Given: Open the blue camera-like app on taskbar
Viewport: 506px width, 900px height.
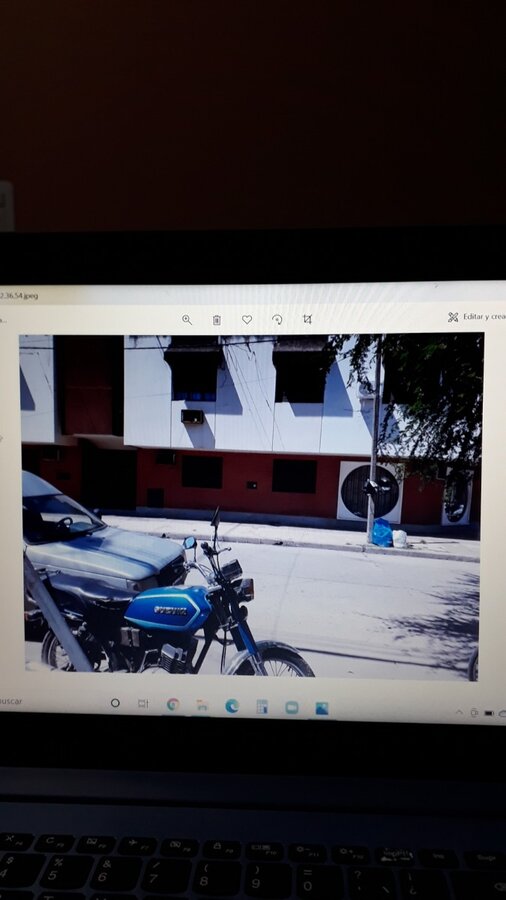Looking at the screenshot, I should [x=292, y=708].
